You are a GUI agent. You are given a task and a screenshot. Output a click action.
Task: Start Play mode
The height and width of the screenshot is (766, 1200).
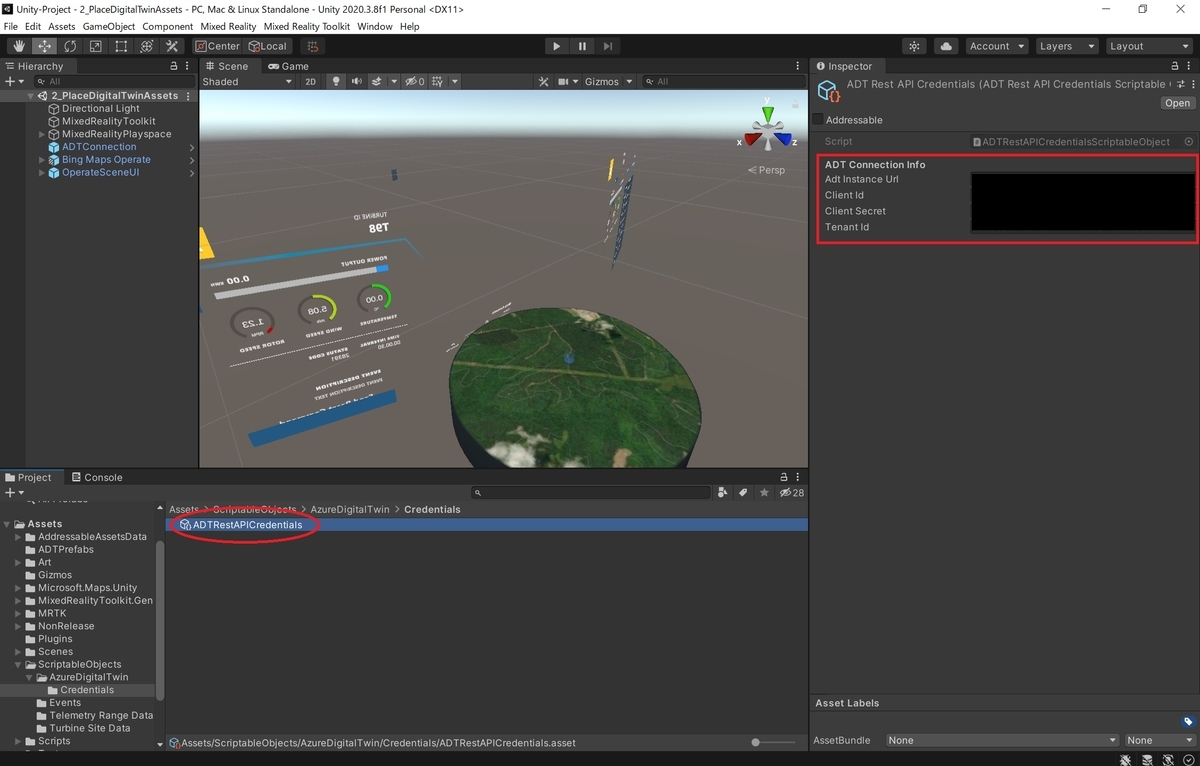(x=557, y=46)
